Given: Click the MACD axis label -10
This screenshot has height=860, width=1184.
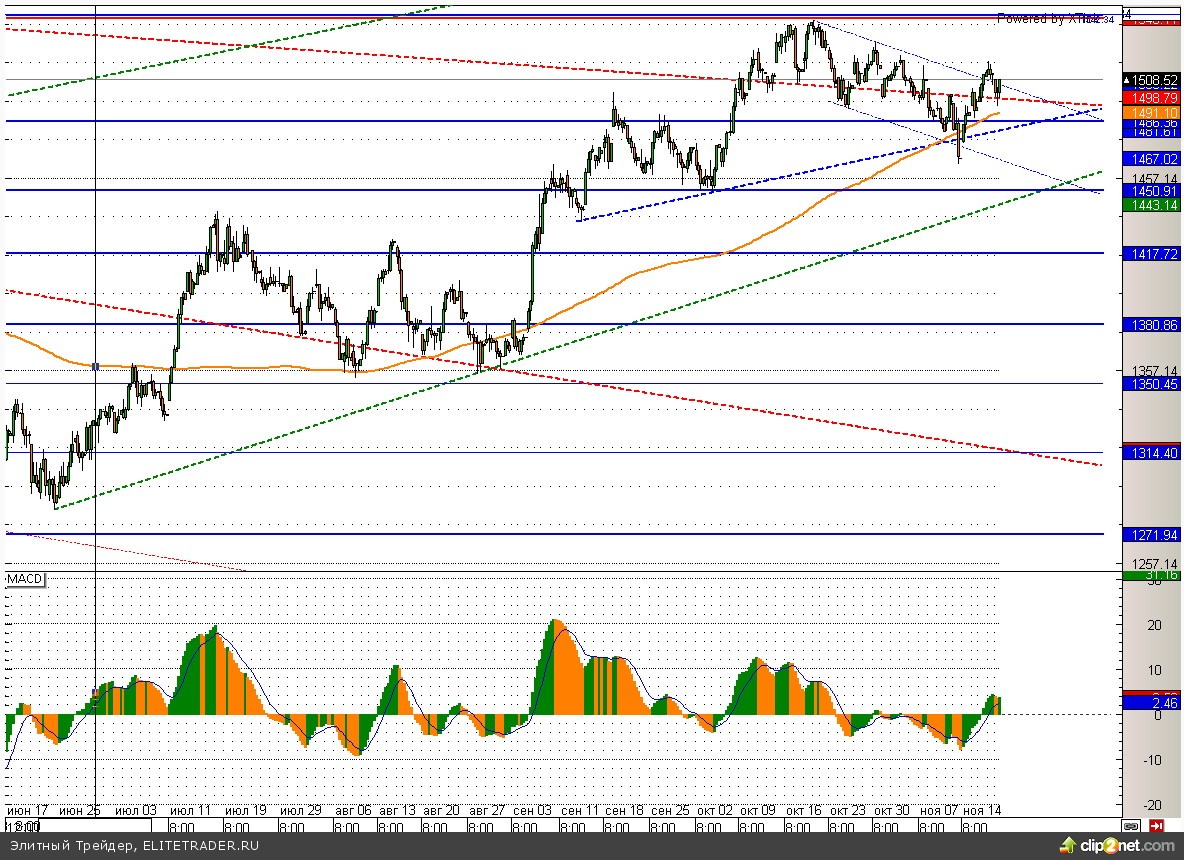Looking at the screenshot, I should [x=1152, y=760].
